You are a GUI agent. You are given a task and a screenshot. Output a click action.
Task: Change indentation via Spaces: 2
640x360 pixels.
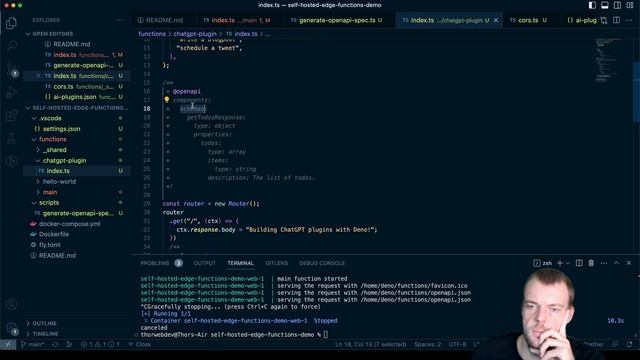[x=427, y=344]
